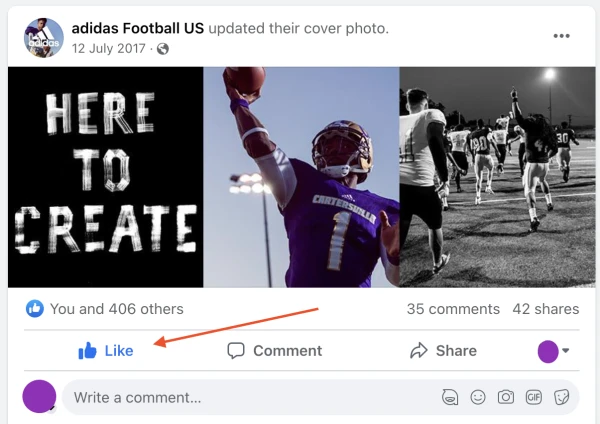View the 35 comments
This screenshot has width=600, height=424.
453,309
